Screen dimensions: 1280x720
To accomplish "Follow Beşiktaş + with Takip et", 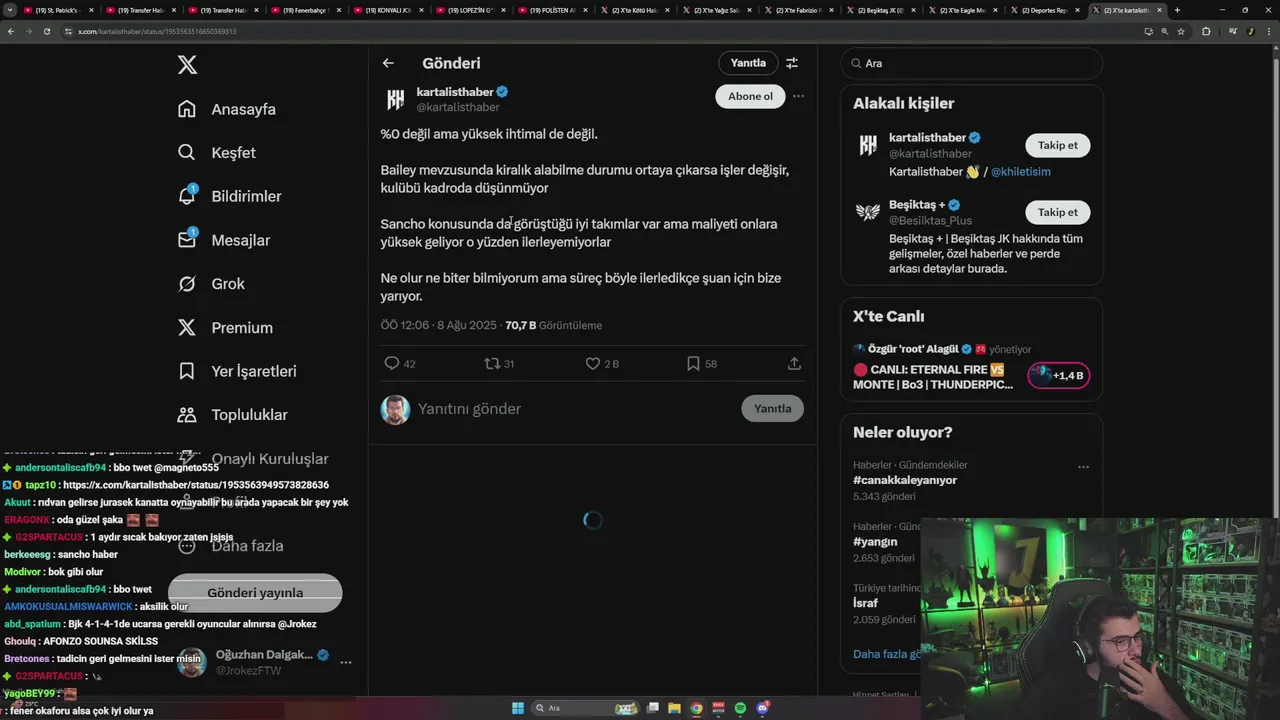I will 1058,212.
